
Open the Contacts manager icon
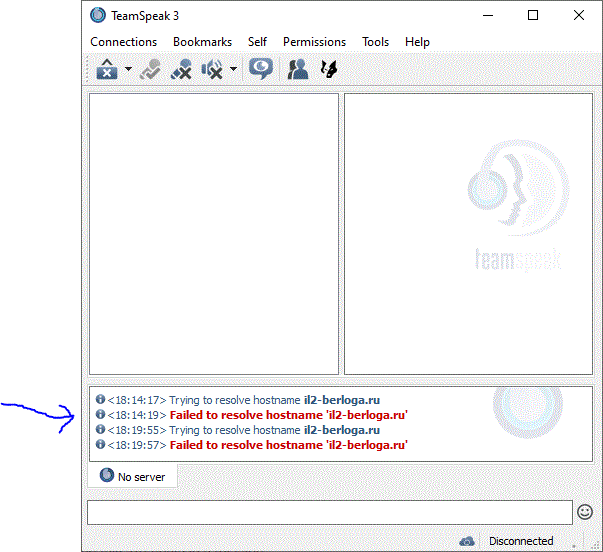[298, 69]
